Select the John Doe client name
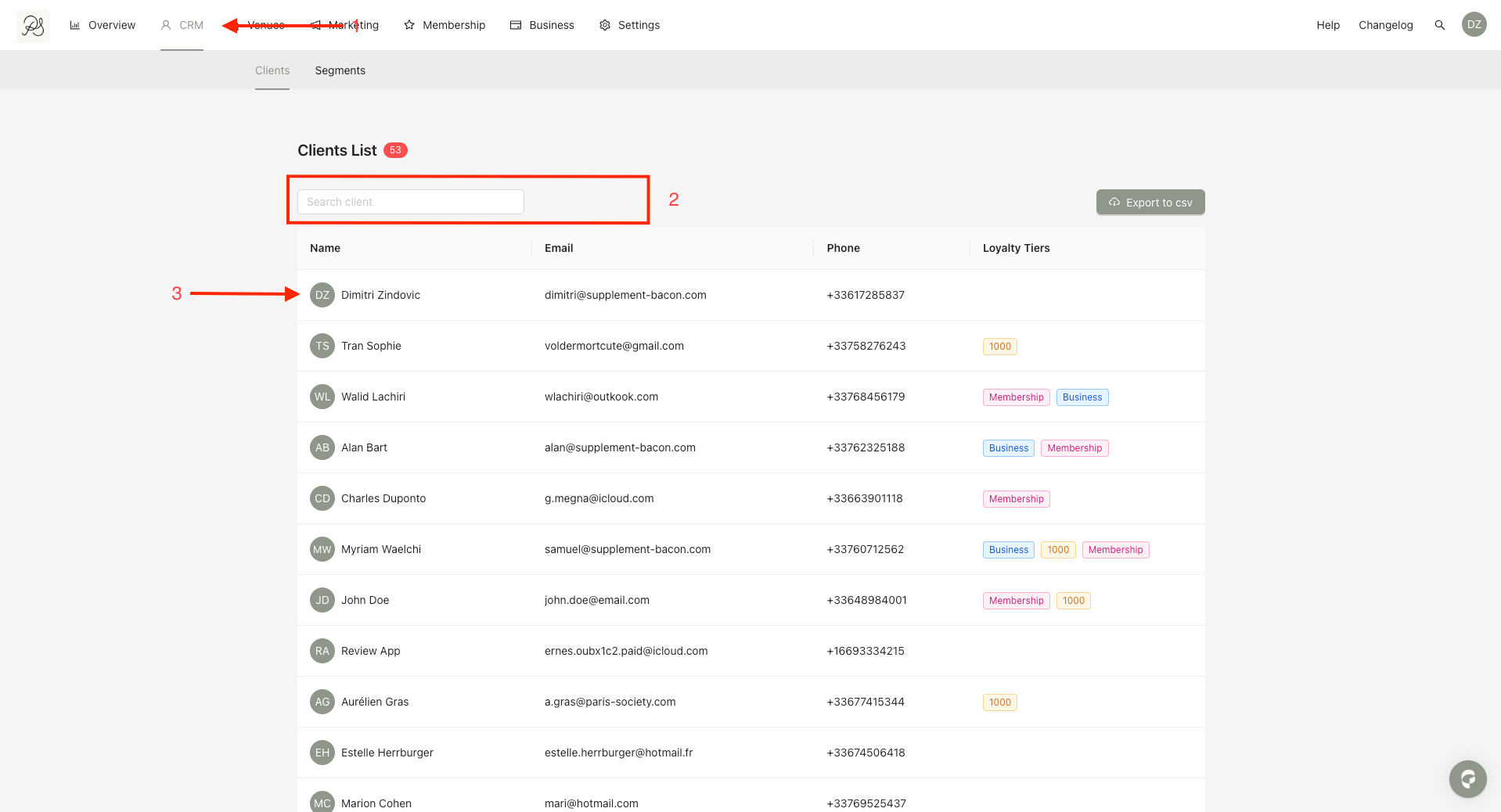Viewport: 1501px width, 812px height. [365, 600]
